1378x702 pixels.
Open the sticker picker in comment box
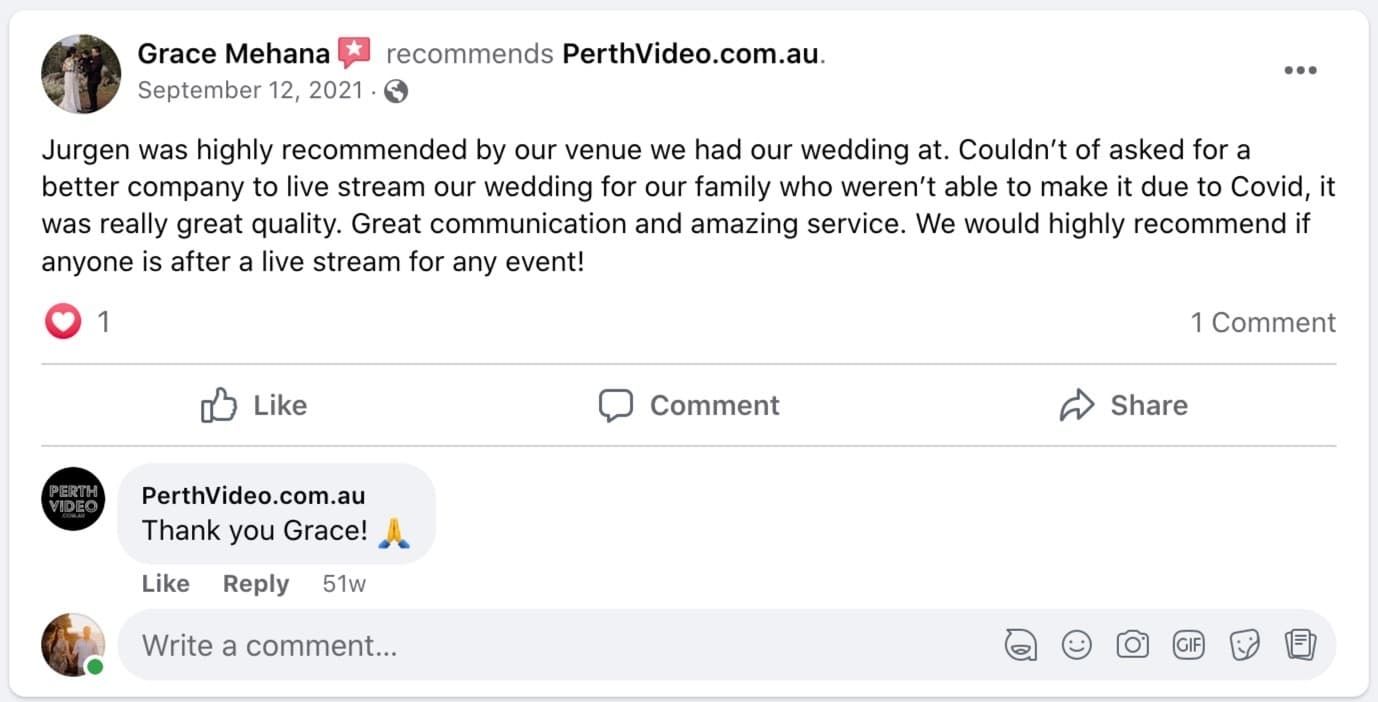(x=1244, y=646)
